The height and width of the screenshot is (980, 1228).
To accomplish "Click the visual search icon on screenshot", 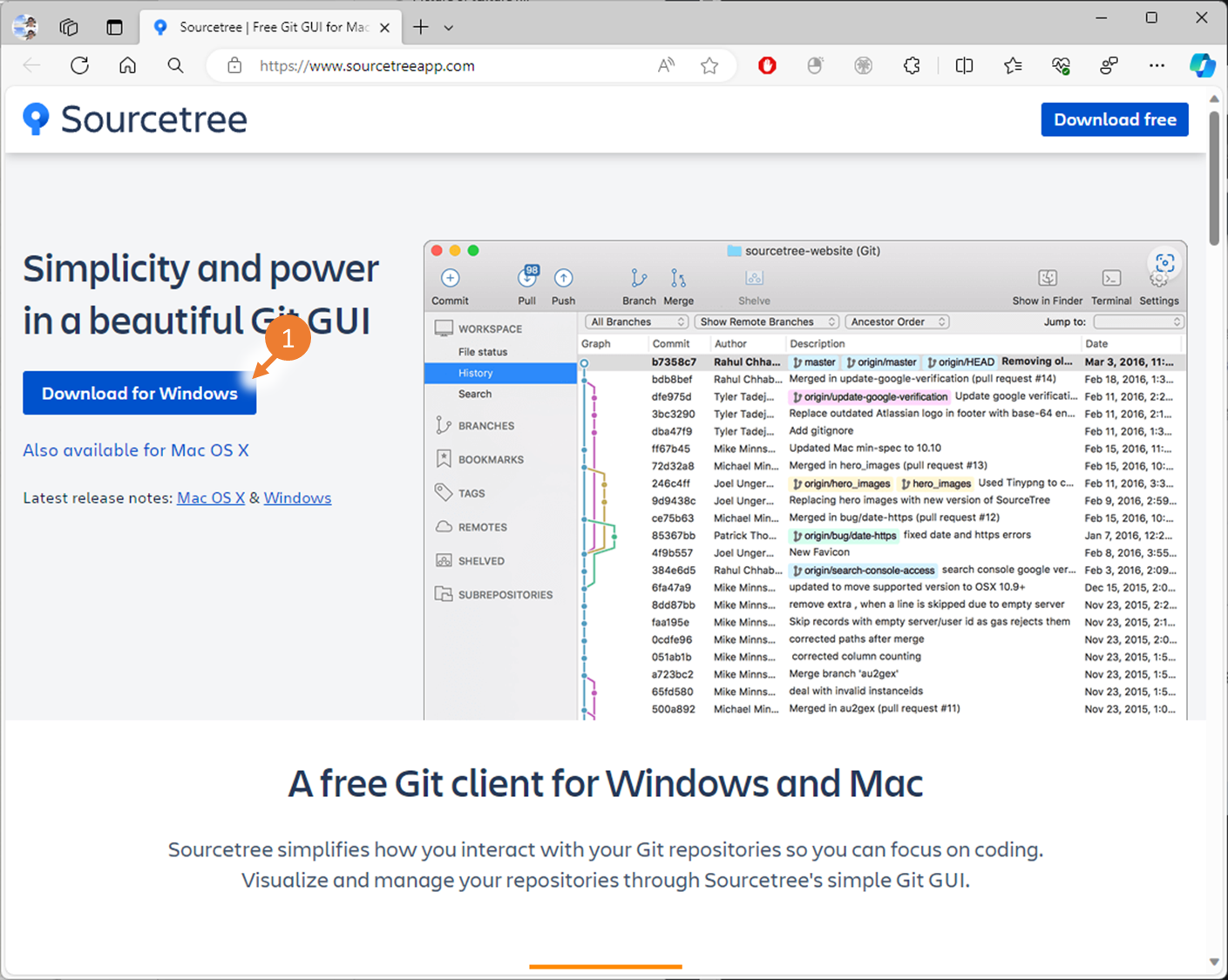I will (1165, 262).
